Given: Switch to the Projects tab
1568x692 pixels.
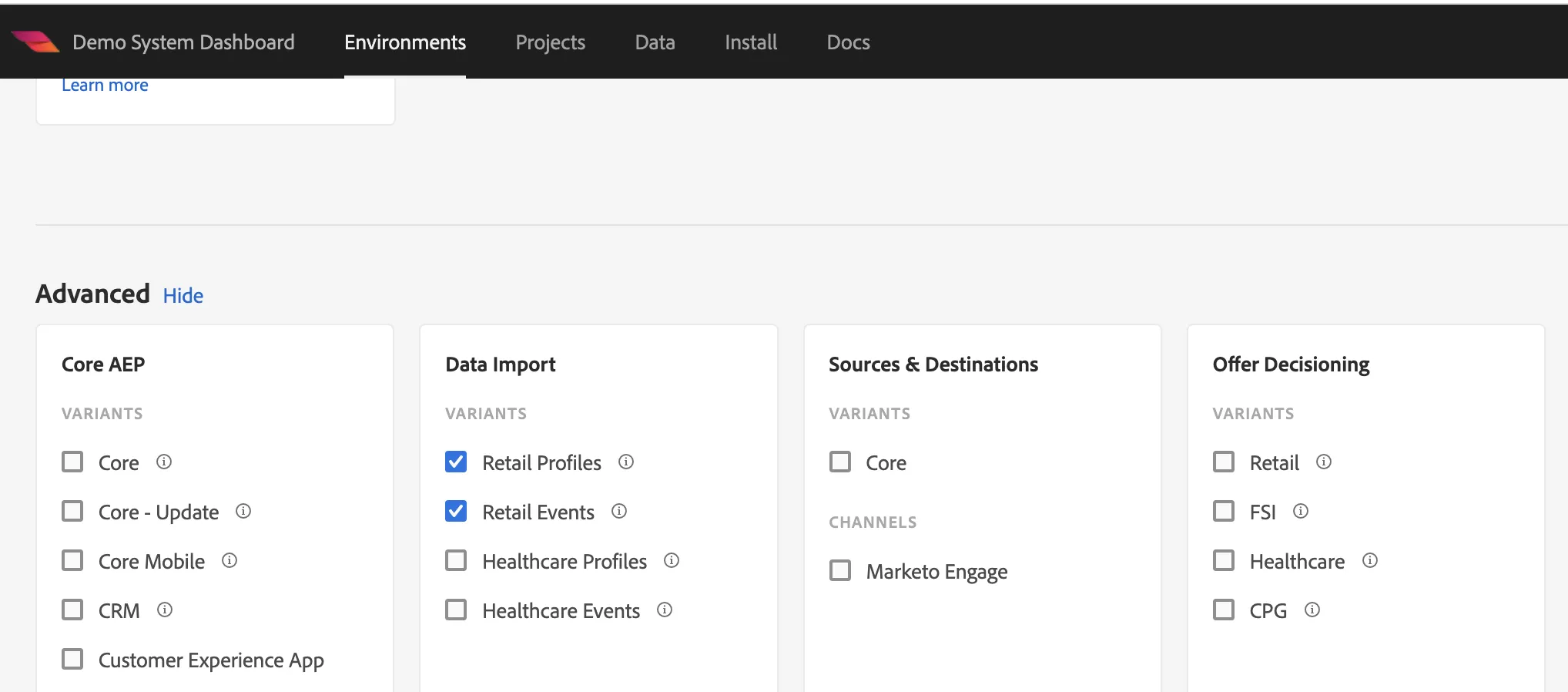Looking at the screenshot, I should [x=551, y=42].
